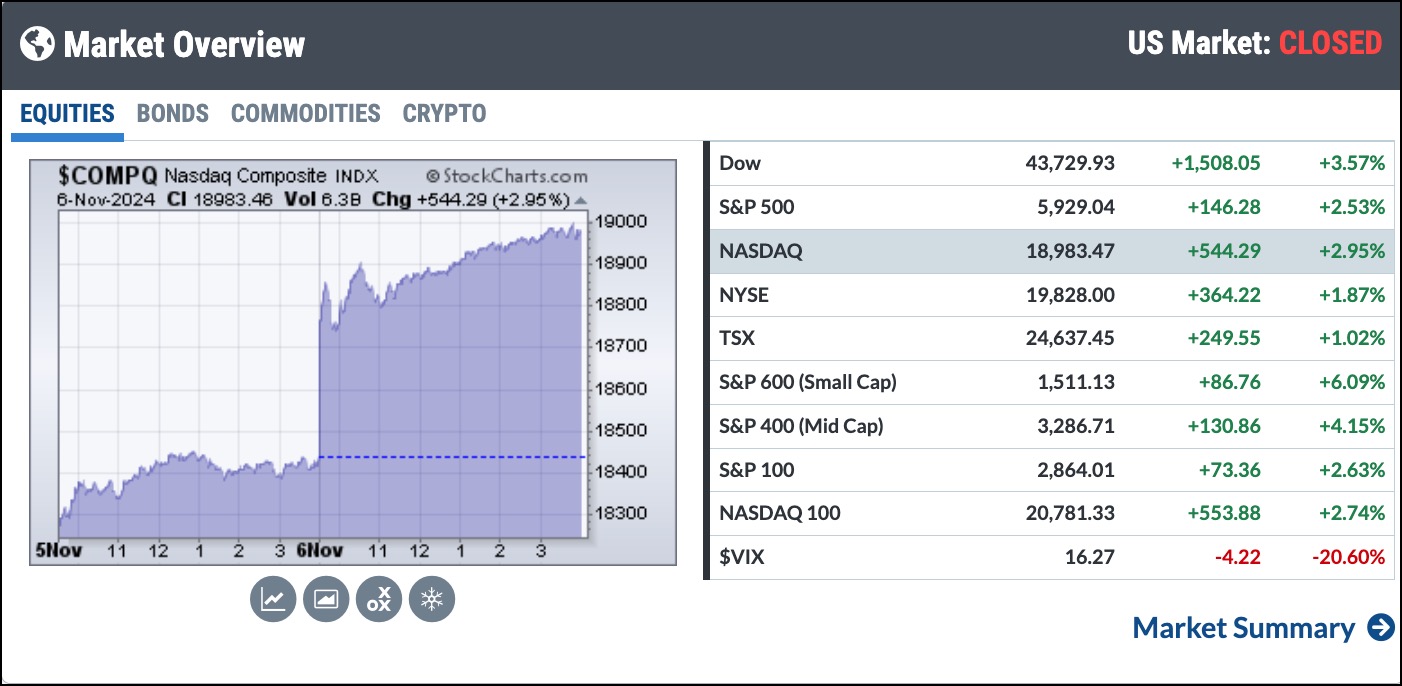Image resolution: width=1402 pixels, height=686 pixels.
Task: Click the Dow value 43,729.93
Action: click(1070, 163)
